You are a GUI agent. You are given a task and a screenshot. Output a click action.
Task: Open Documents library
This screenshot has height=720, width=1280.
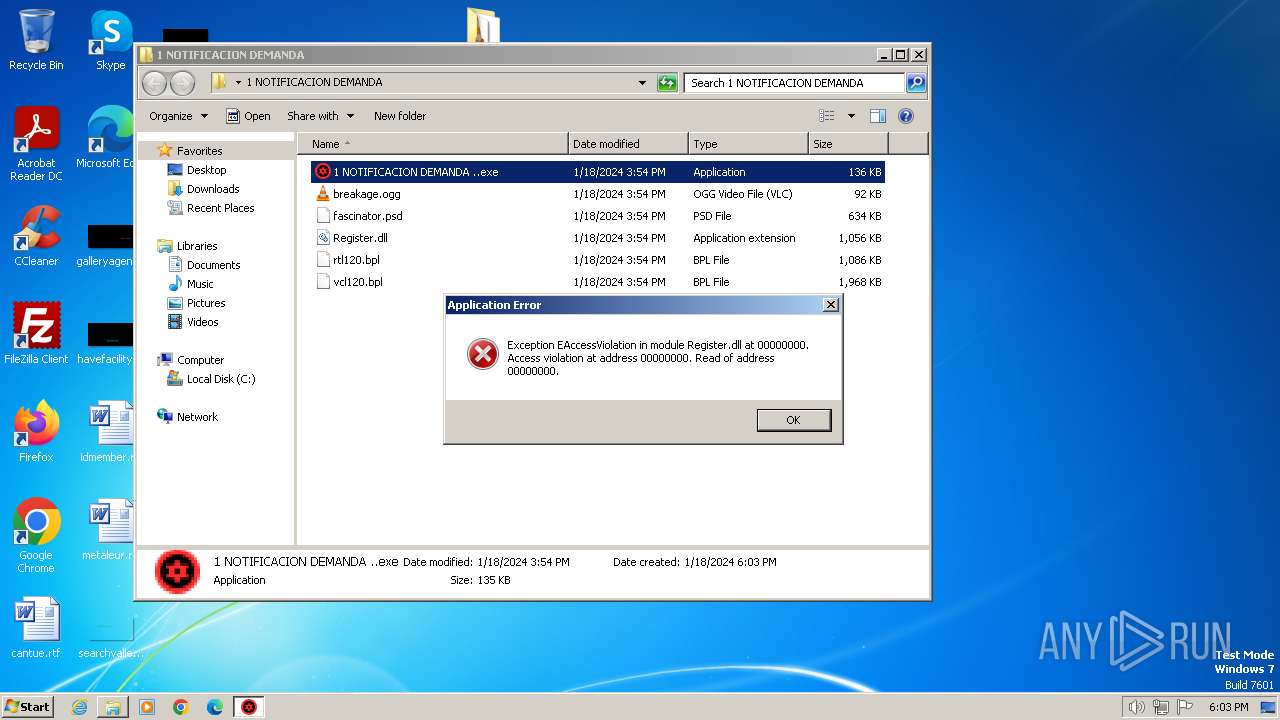tap(213, 265)
